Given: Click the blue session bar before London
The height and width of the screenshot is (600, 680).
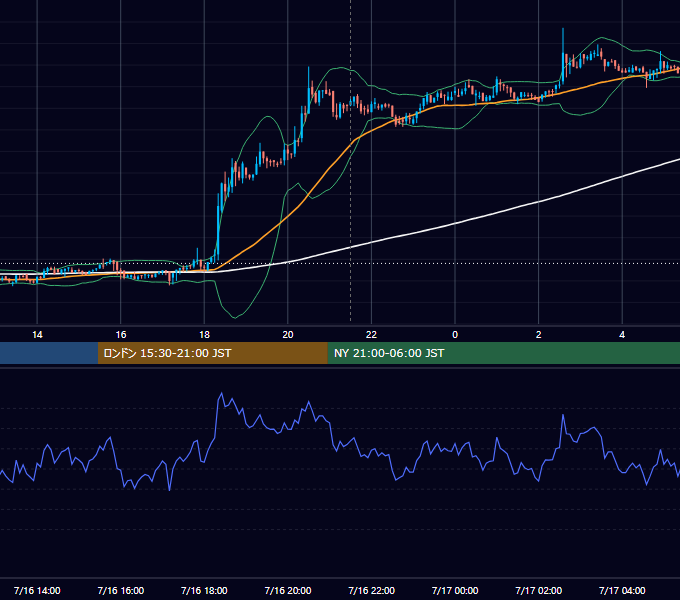Looking at the screenshot, I should 49,353.
